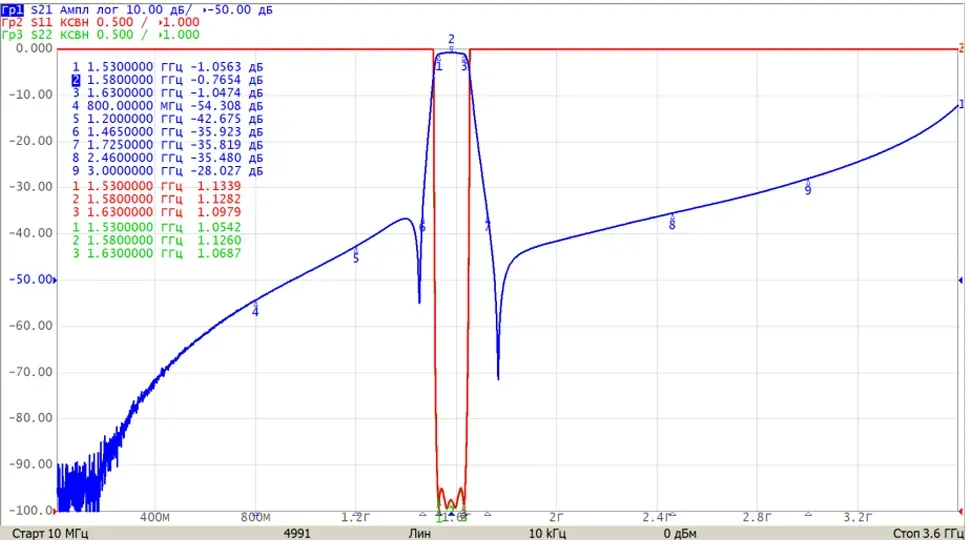967x540 pixels.
Task: Click the 0 дБм power field
Action: point(680,533)
